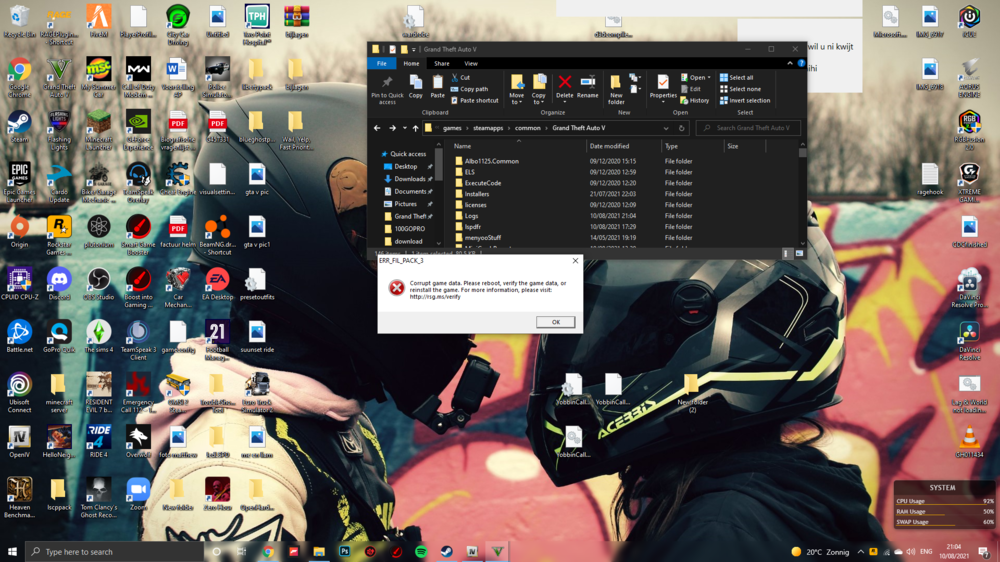1000x562 pixels.
Task: Open 100GOPRO in the navigation pane
Action: pos(409,228)
